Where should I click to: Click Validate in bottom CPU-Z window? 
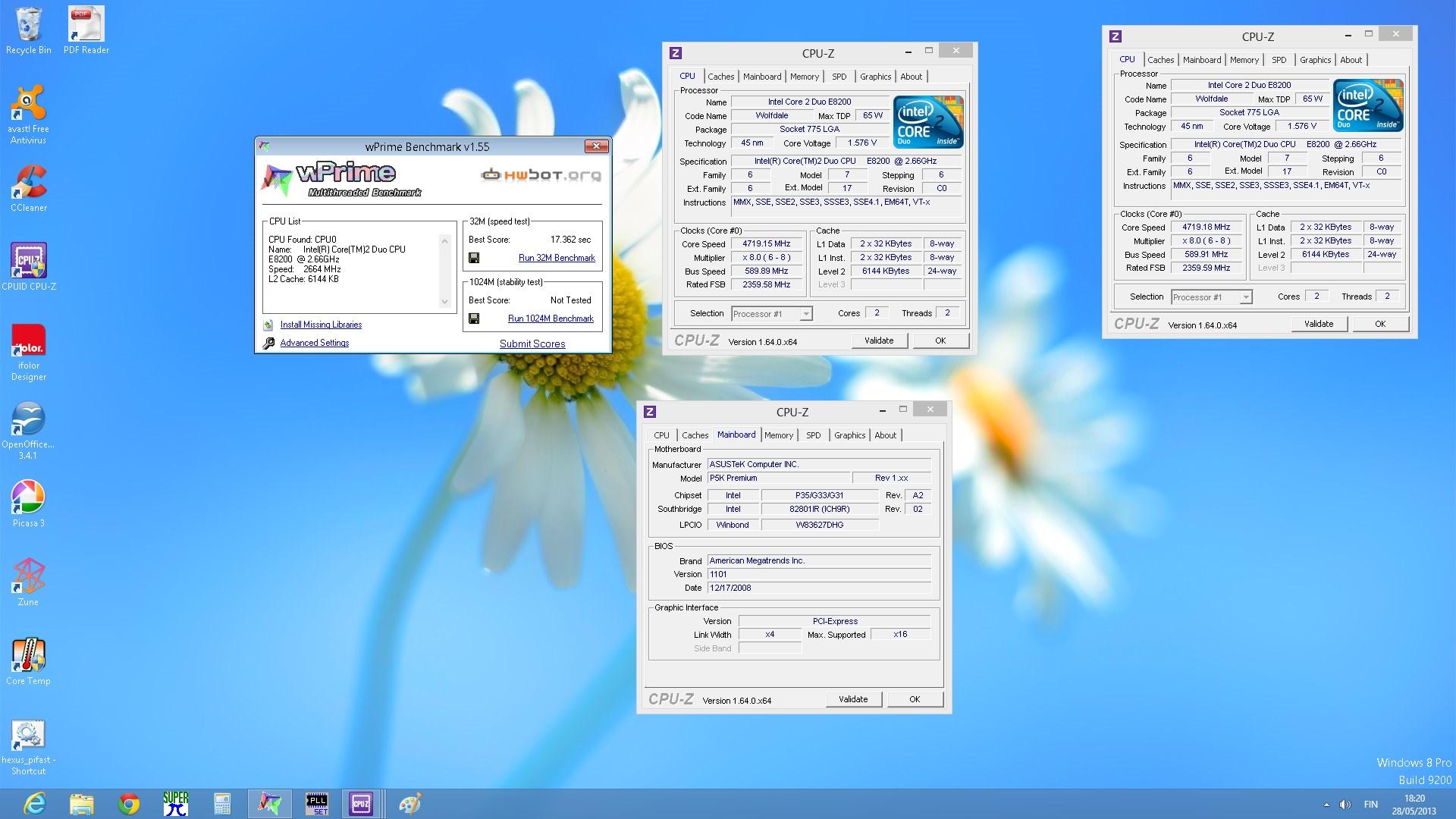click(x=853, y=699)
